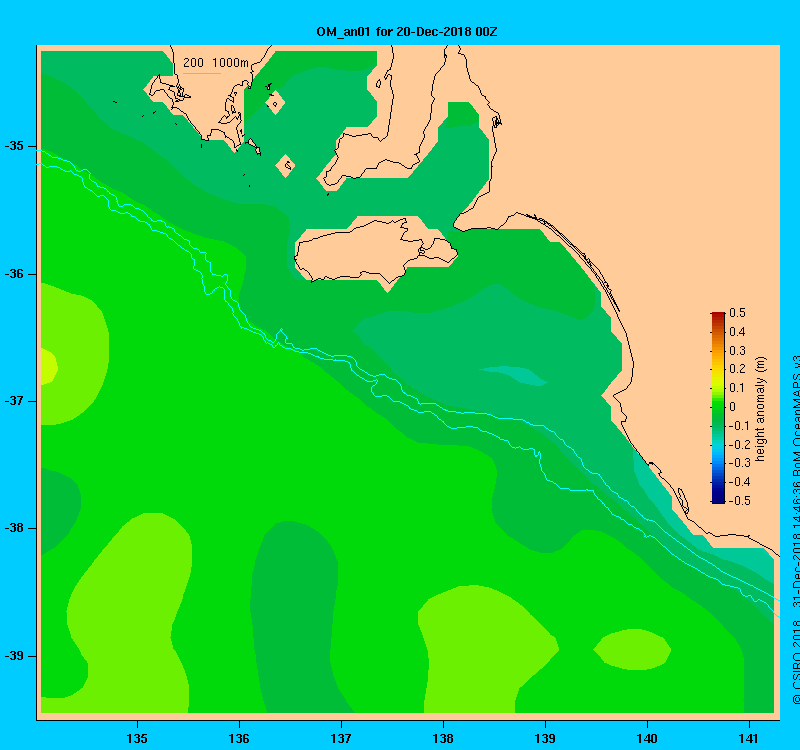Click the '138' longitude label
Viewport: 800px width, 750px height.
(x=443, y=738)
